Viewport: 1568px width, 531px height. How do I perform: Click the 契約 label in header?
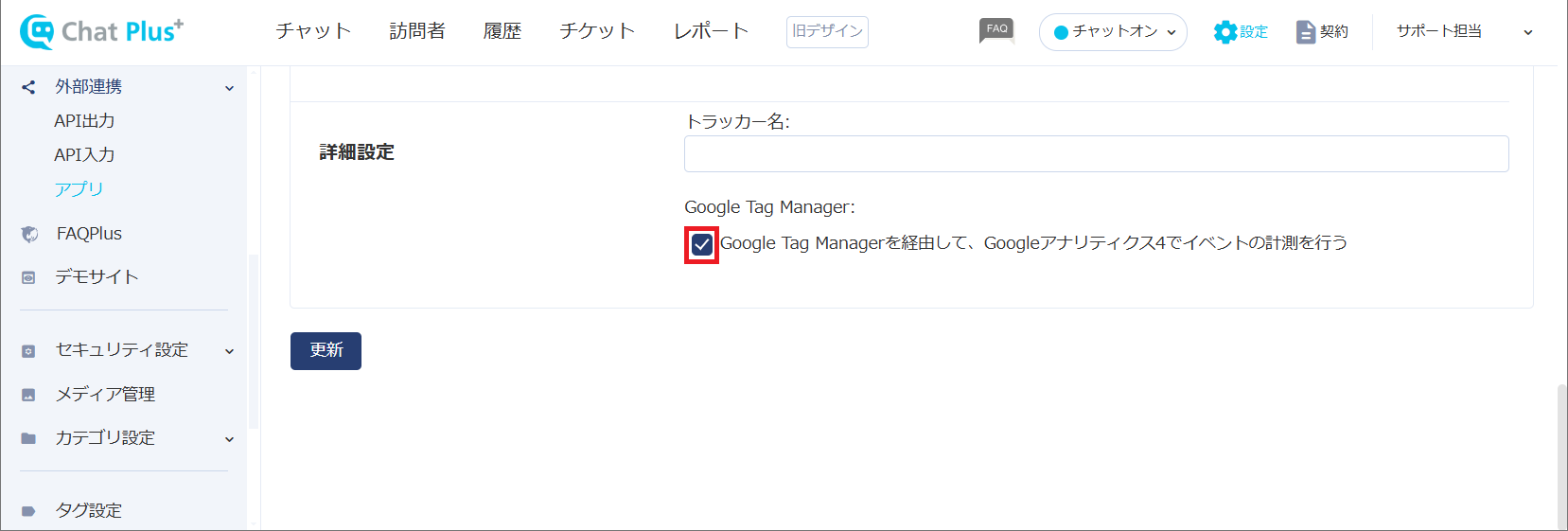1334,32
